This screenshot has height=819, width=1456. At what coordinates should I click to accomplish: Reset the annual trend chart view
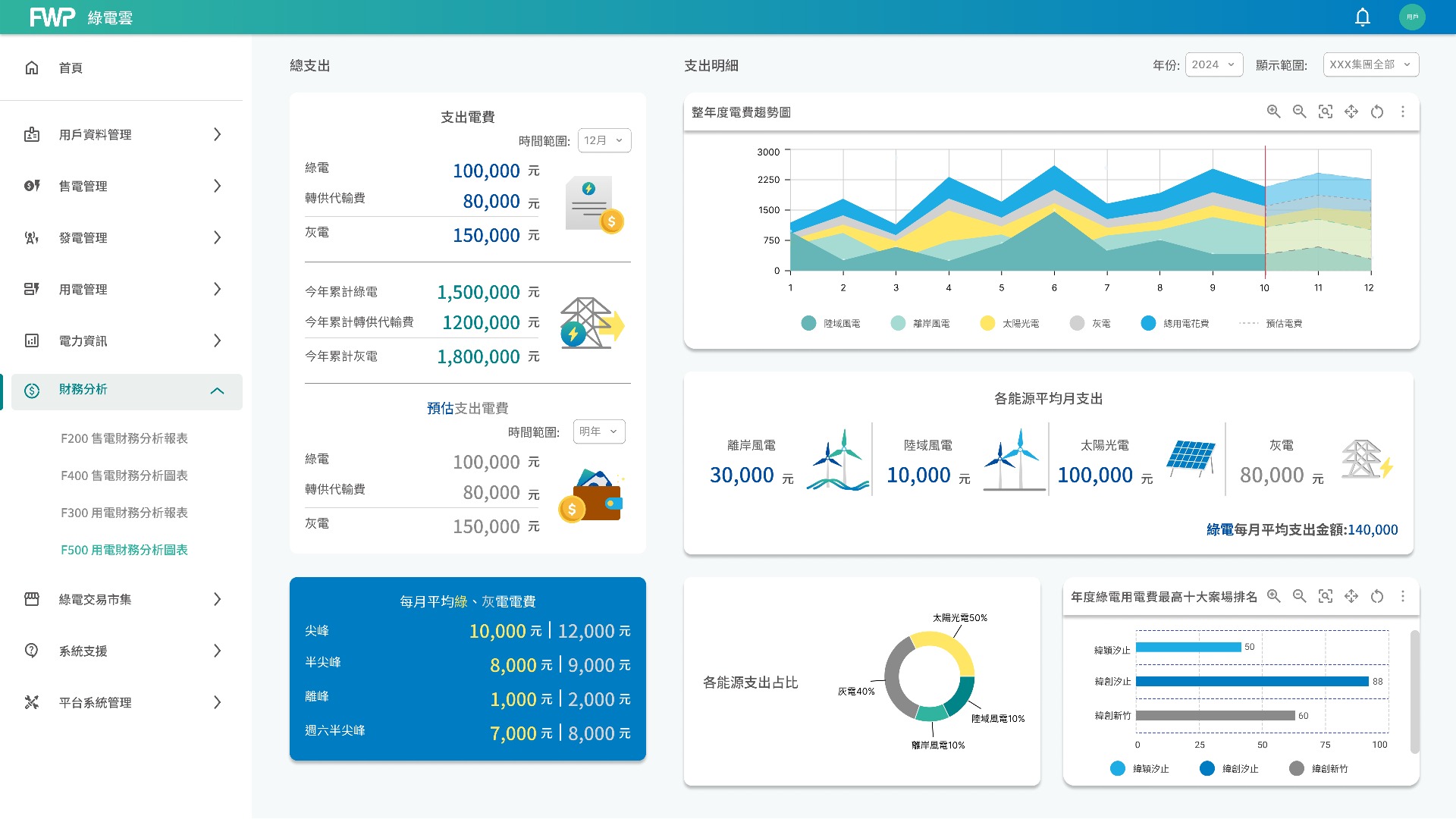tap(1377, 112)
